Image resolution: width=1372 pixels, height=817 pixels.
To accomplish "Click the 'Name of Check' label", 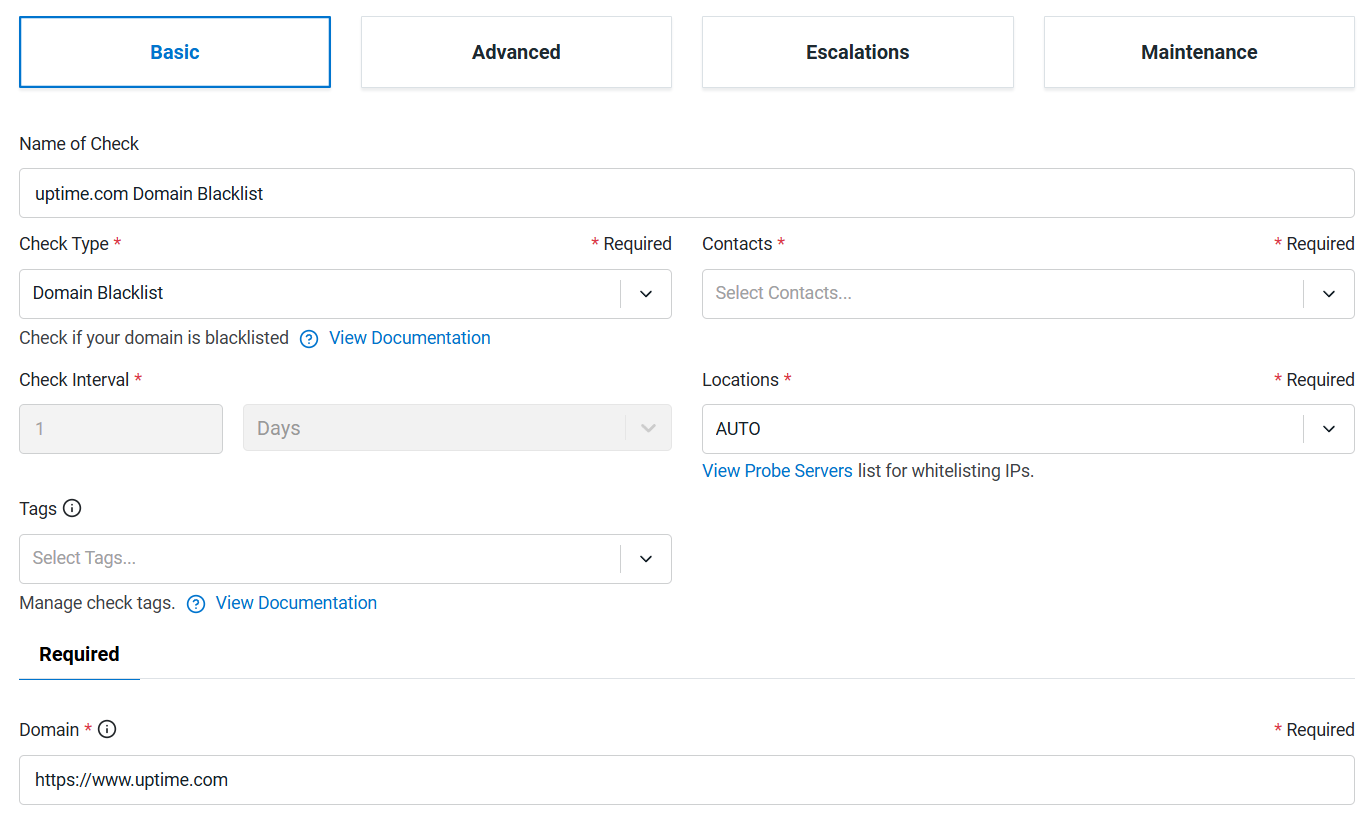I will 79,144.
